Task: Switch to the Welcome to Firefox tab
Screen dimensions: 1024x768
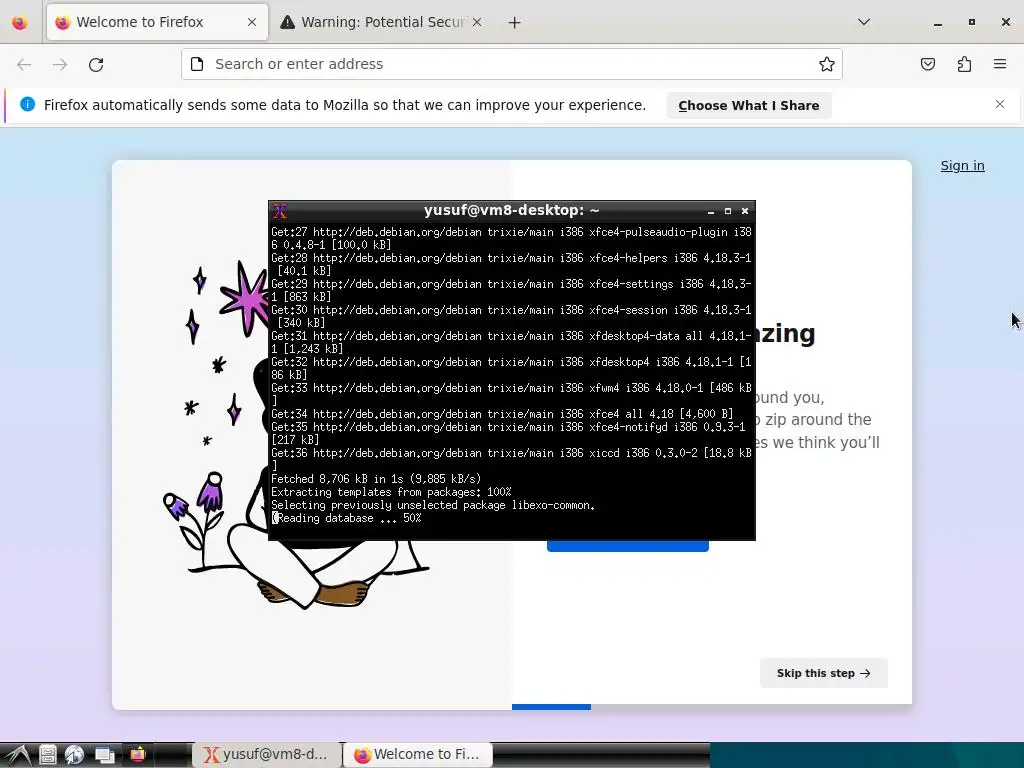Action: click(157, 22)
